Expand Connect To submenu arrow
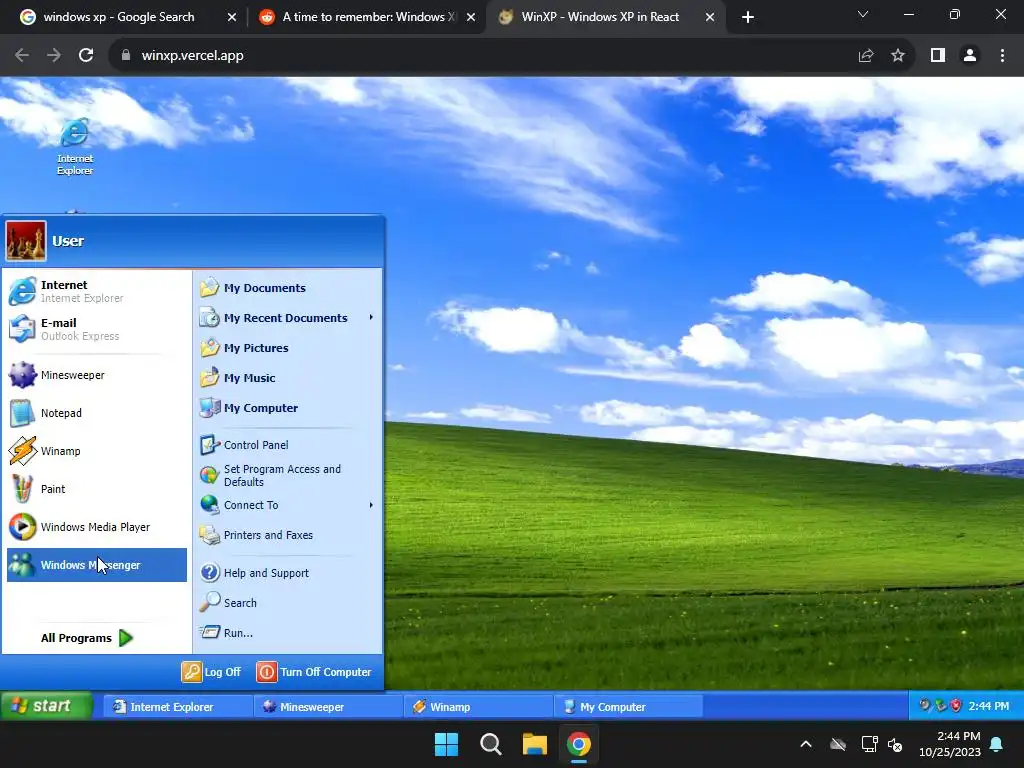The height and width of the screenshot is (768, 1024). [371, 505]
